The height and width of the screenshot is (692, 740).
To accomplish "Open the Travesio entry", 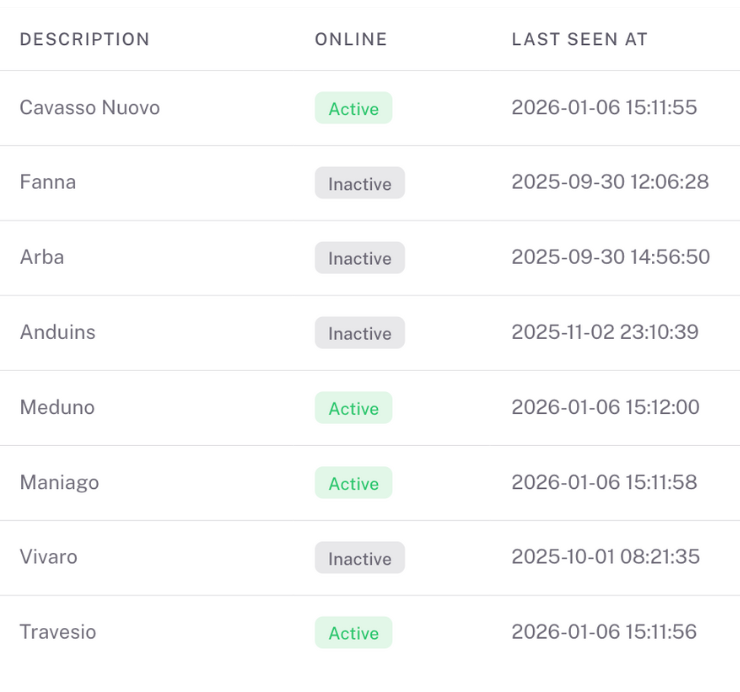I will (58, 632).
